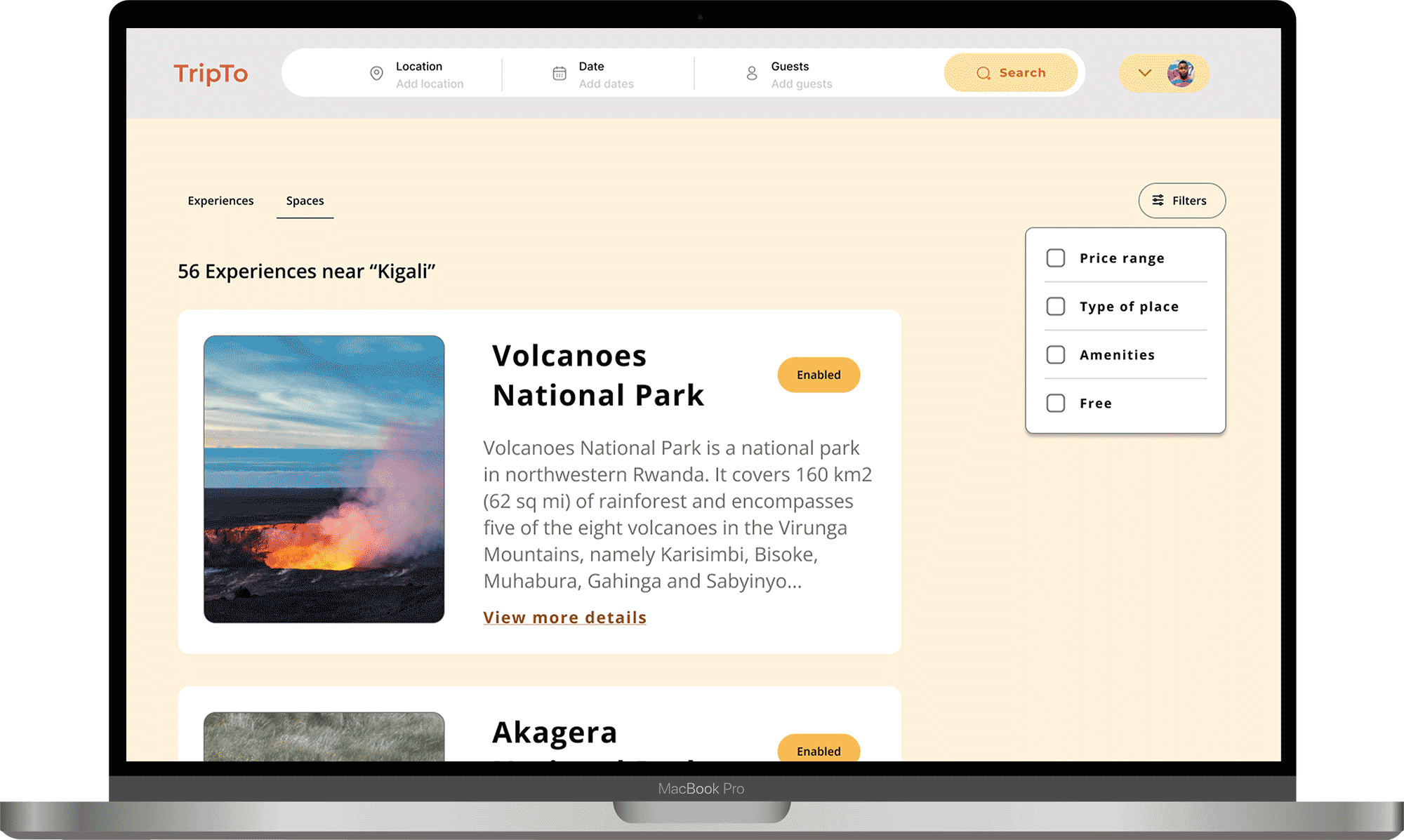Open View more details link

pyautogui.click(x=564, y=618)
